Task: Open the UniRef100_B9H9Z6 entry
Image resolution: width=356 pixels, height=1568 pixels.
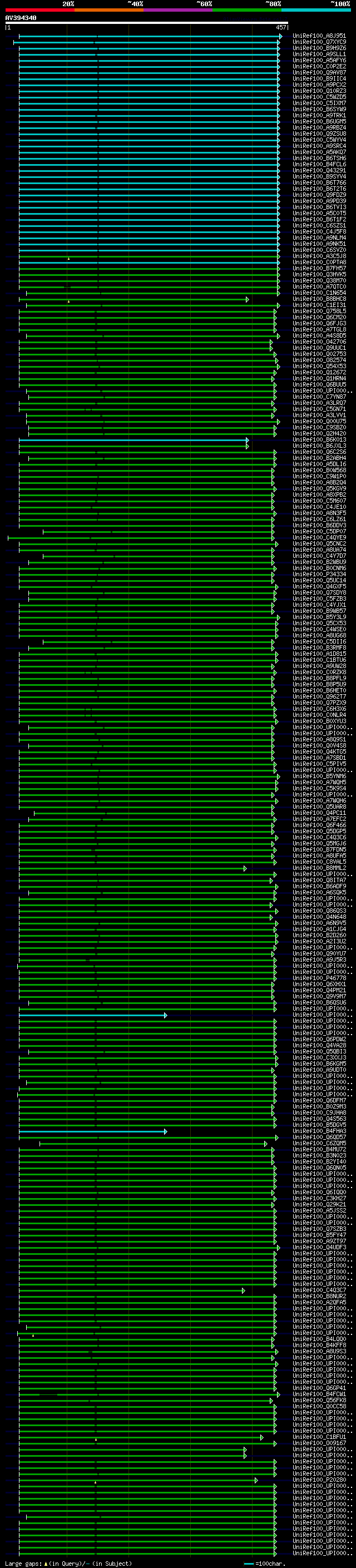Action: (x=319, y=48)
